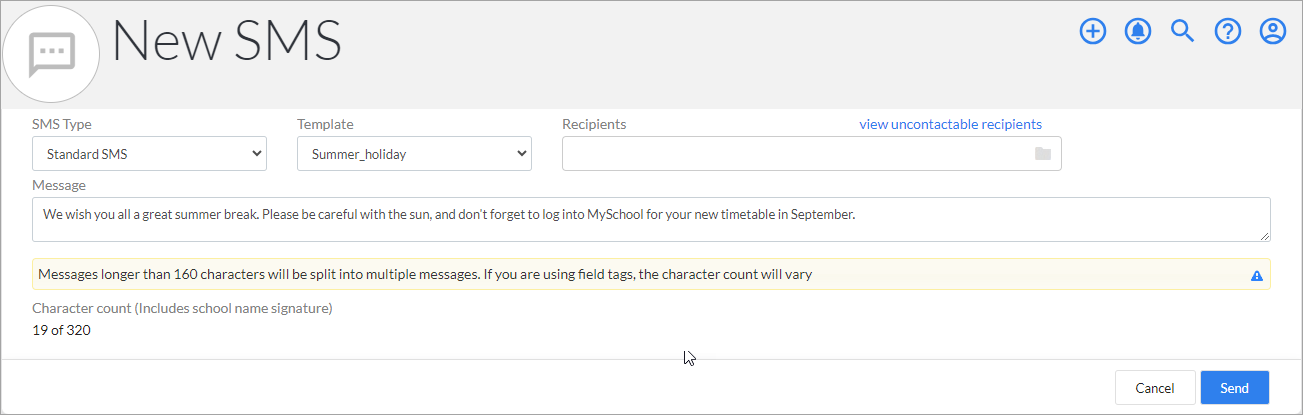
Task: Click the Cancel button
Action: click(1155, 388)
